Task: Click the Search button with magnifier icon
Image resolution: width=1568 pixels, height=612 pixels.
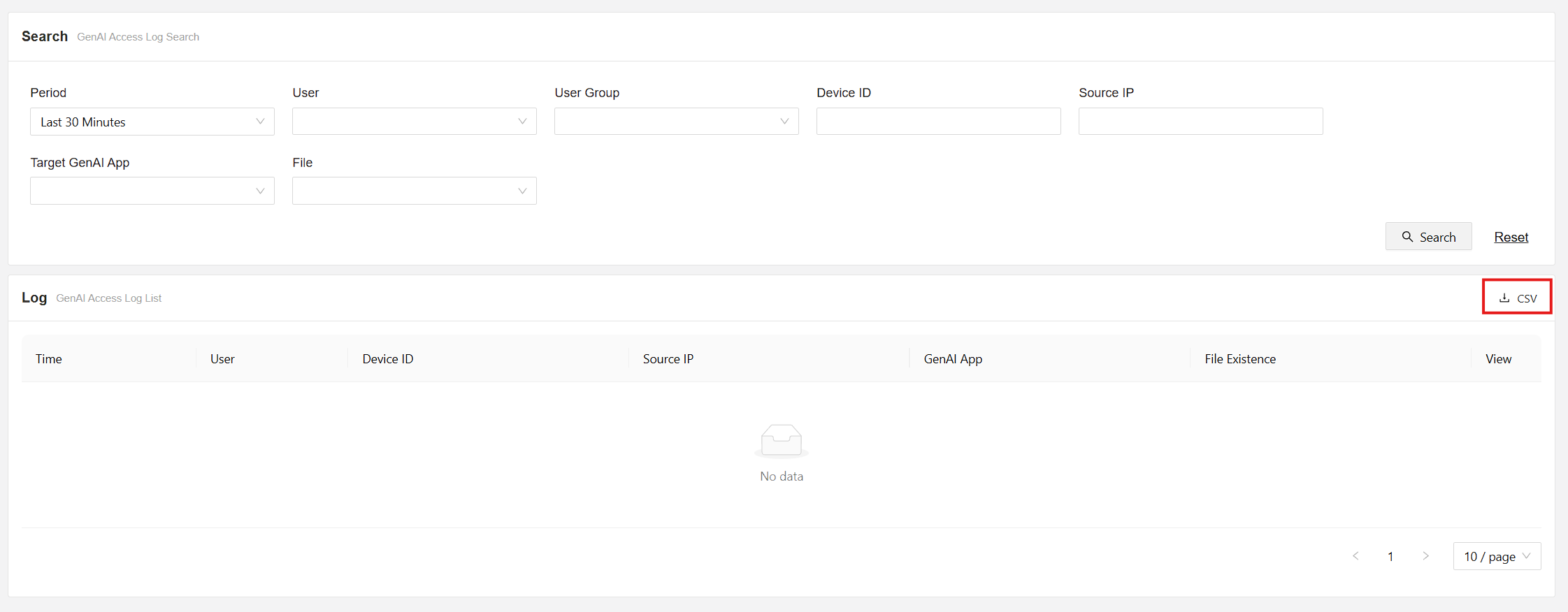Action: tap(1428, 237)
